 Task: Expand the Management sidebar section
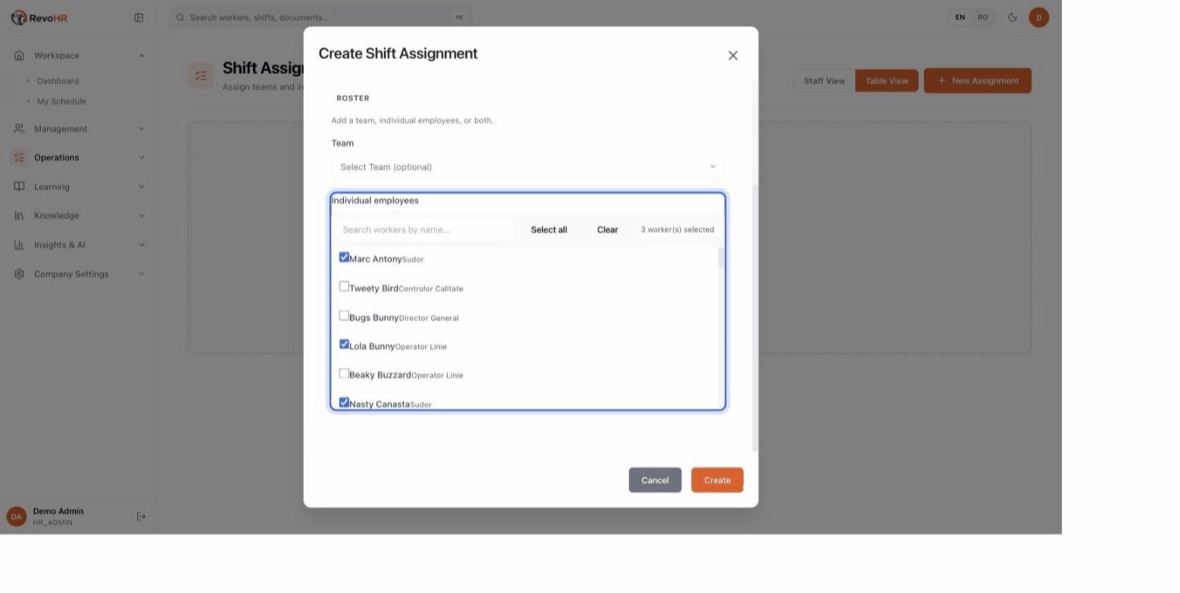[x=78, y=129]
